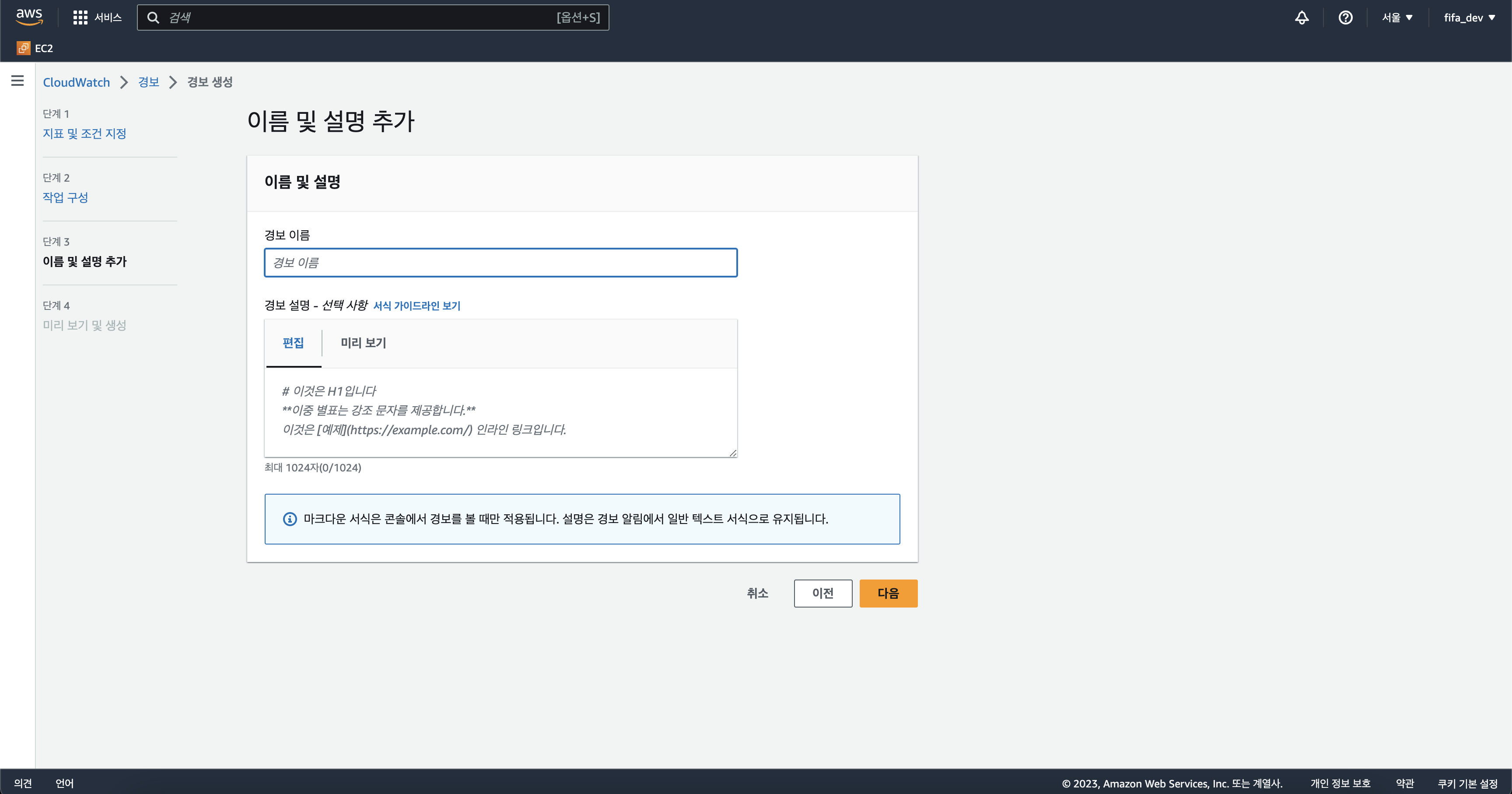This screenshot has width=1512, height=794.
Task: Open 서식 가이드라인 보기 link
Action: click(417, 306)
